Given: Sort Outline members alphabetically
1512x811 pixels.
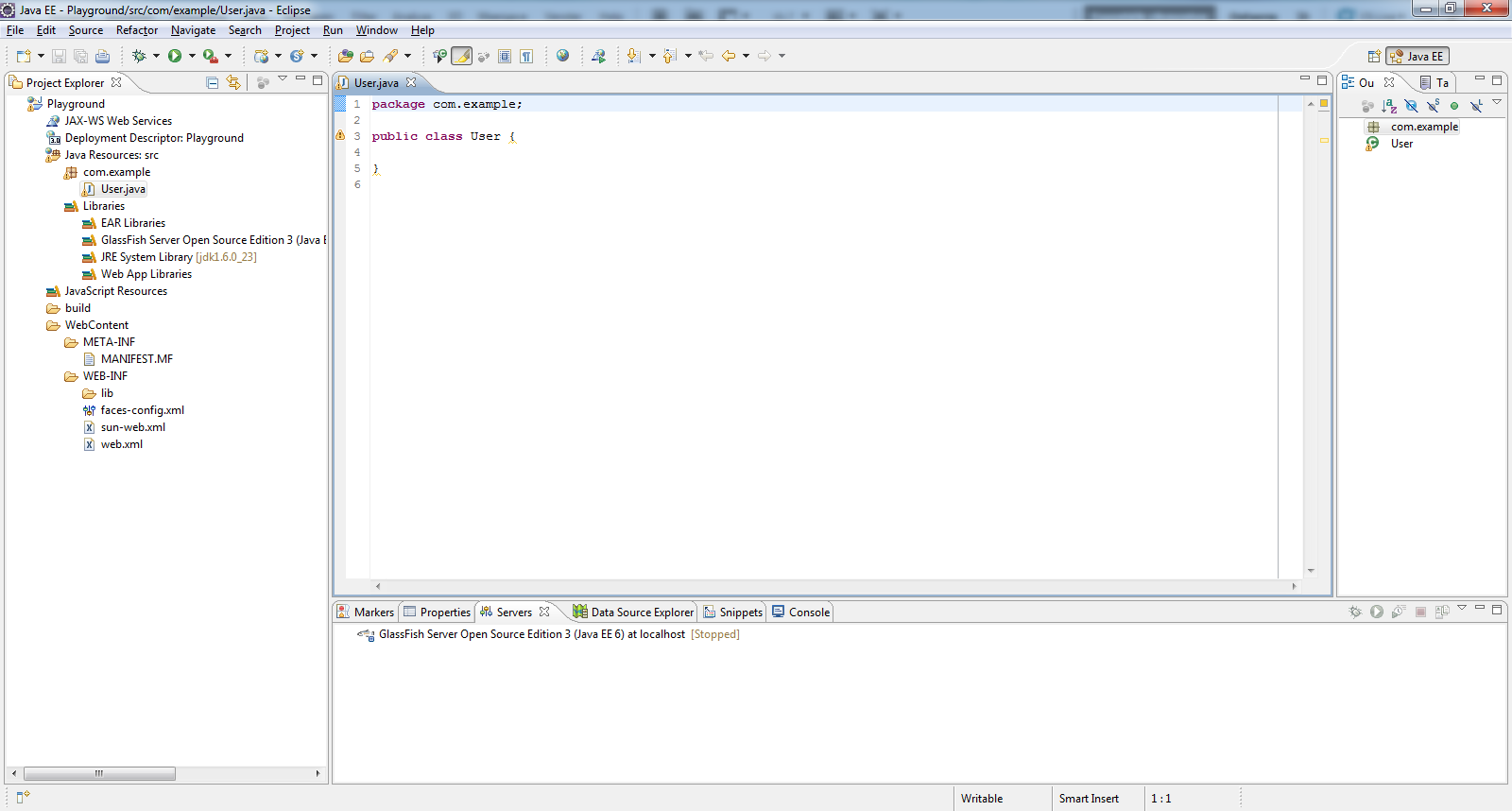Looking at the screenshot, I should (1388, 106).
